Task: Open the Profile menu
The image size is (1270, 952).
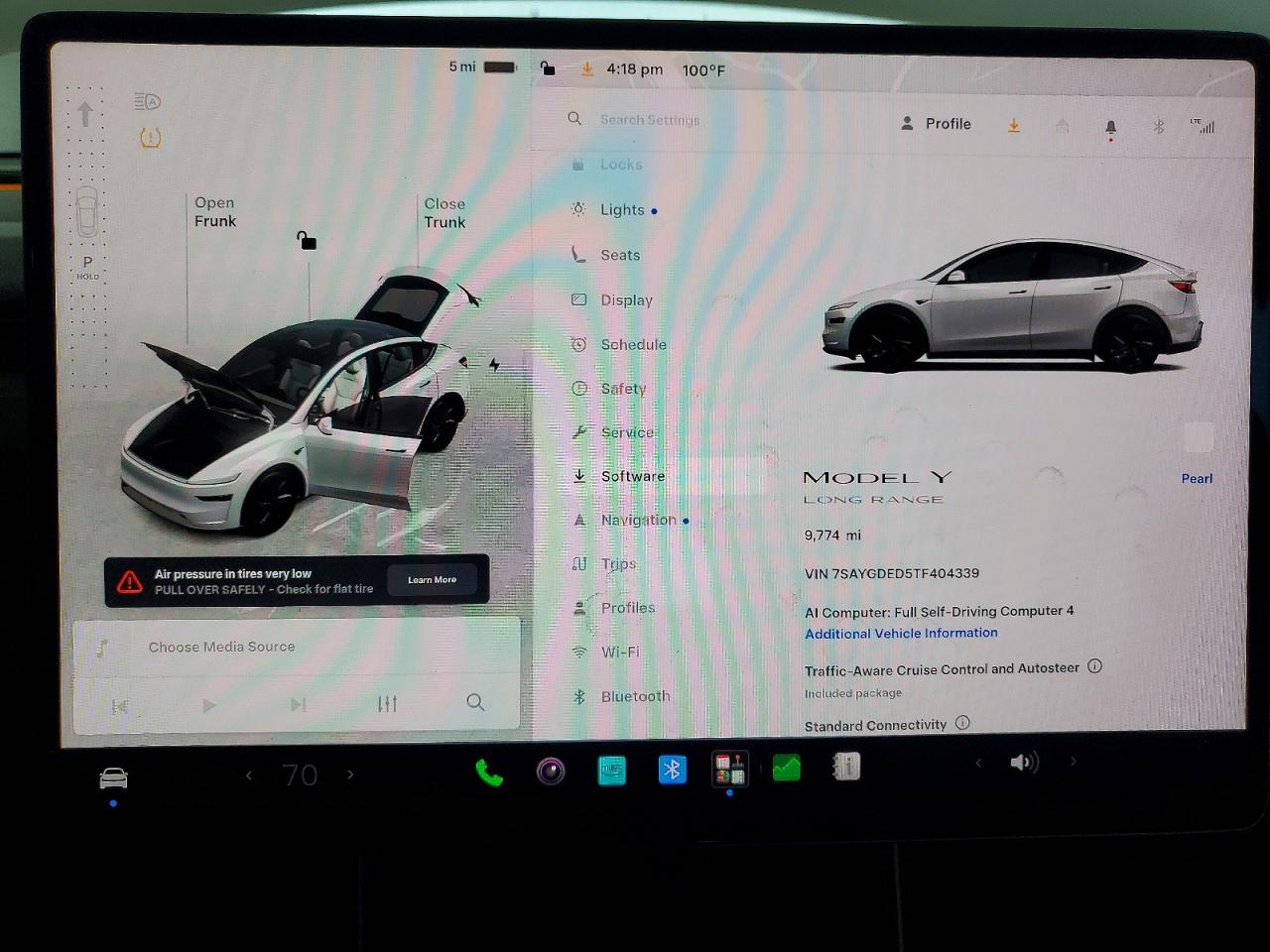Action: 936,124
